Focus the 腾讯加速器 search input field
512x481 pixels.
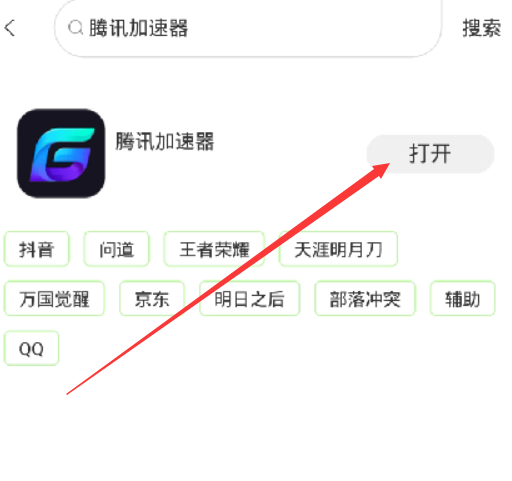(x=248, y=28)
